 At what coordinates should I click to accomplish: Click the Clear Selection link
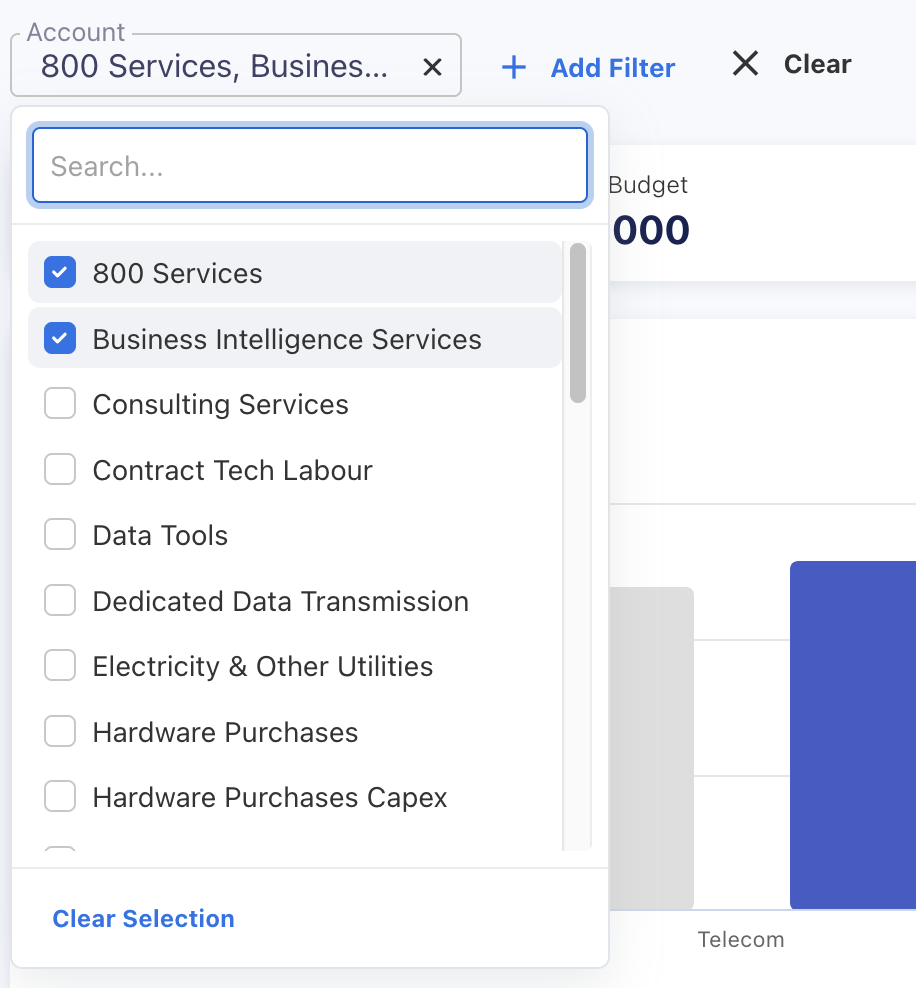tap(143, 918)
